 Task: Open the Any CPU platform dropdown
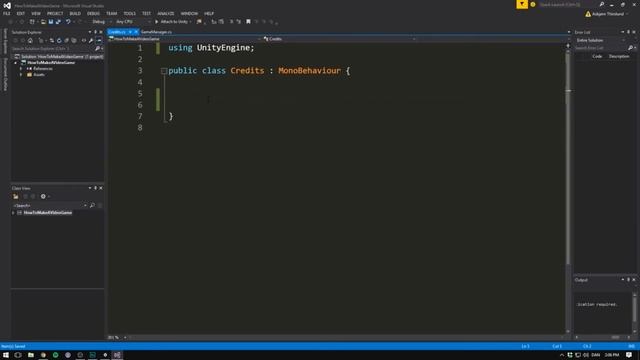click(x=133, y=22)
